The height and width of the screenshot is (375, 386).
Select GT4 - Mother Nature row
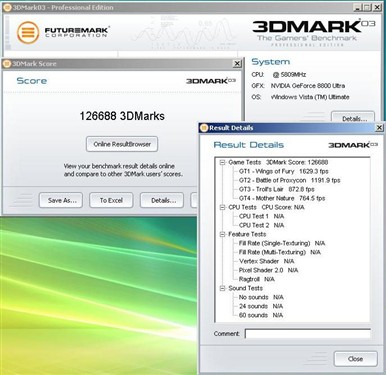(x=282, y=198)
